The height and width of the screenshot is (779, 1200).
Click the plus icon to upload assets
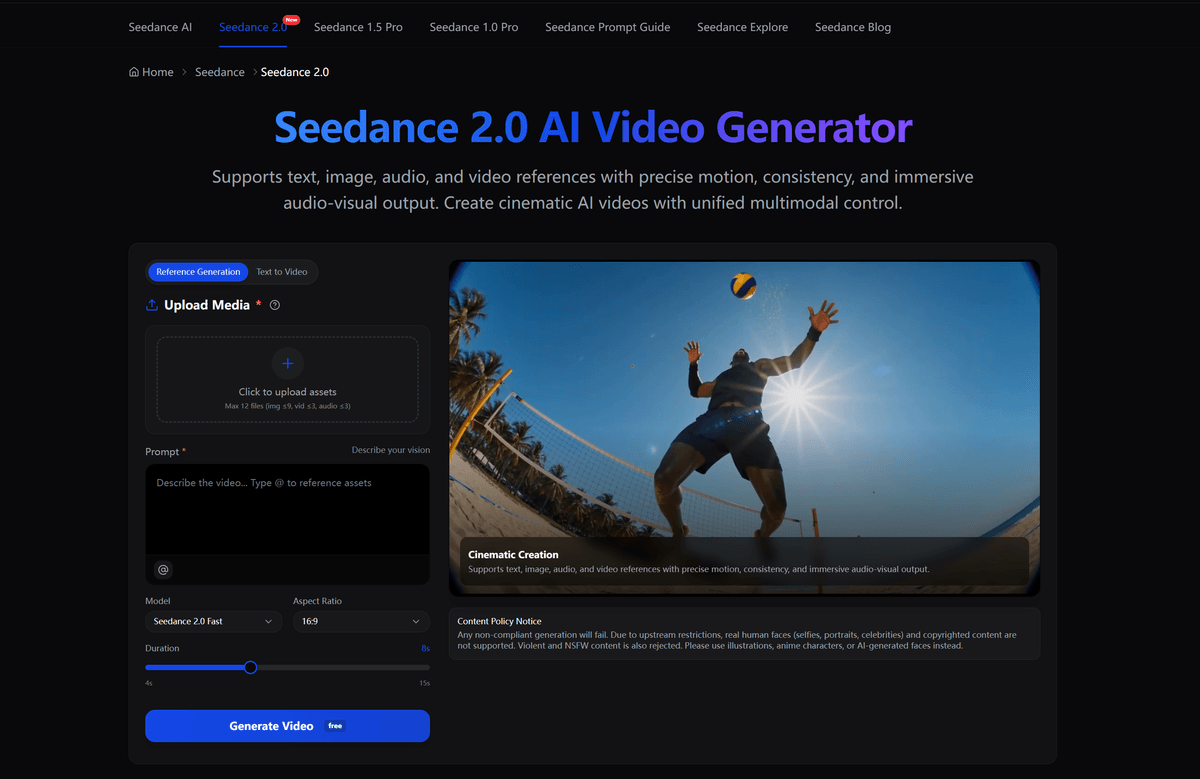(287, 363)
